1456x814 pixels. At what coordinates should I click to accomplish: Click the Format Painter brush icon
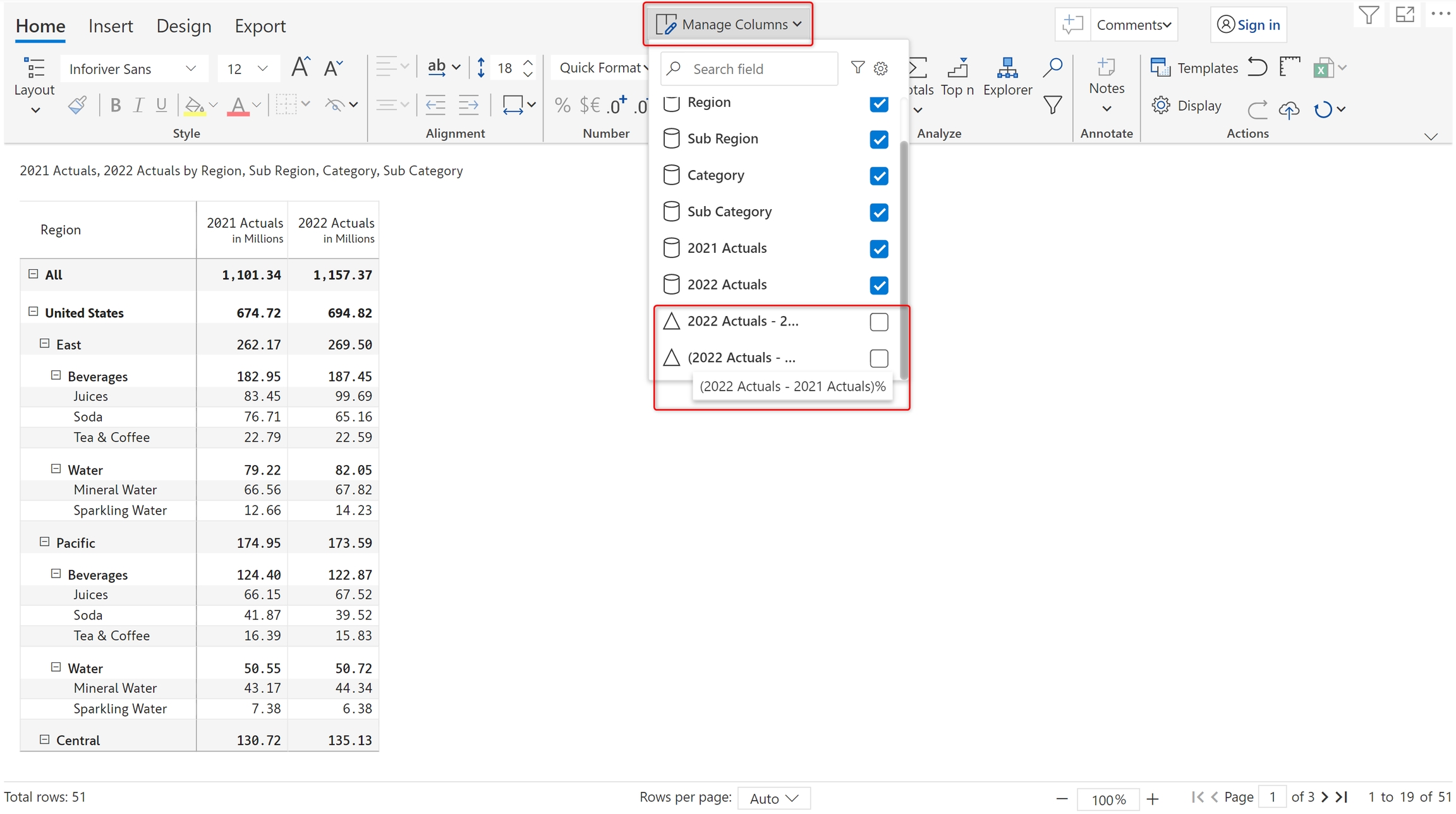point(77,105)
